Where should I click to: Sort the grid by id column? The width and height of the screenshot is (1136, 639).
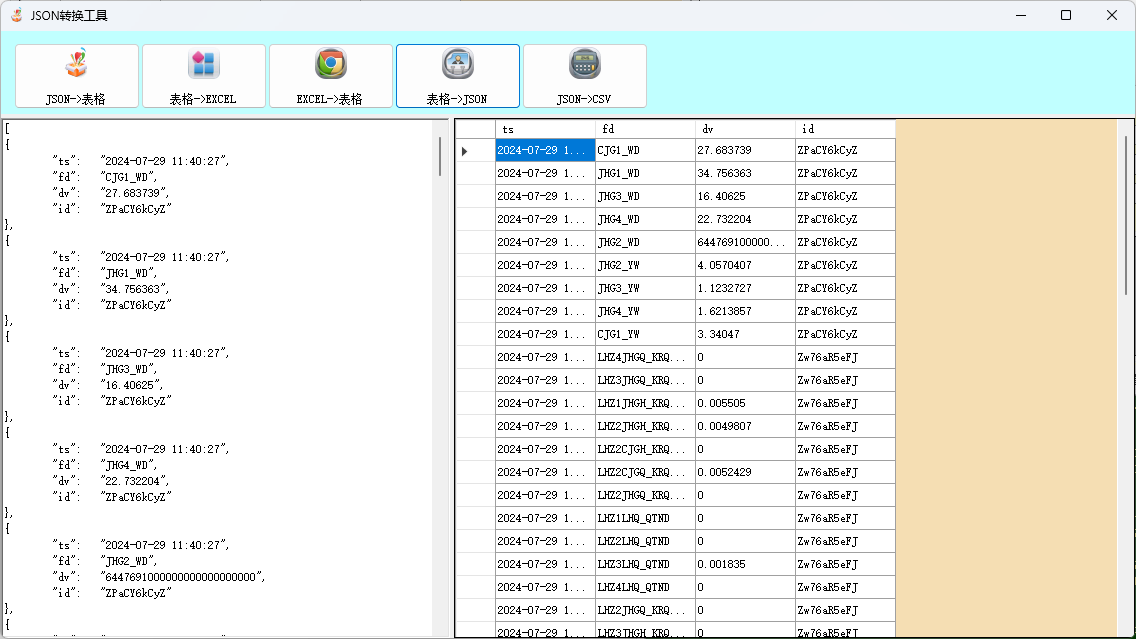[845, 129]
